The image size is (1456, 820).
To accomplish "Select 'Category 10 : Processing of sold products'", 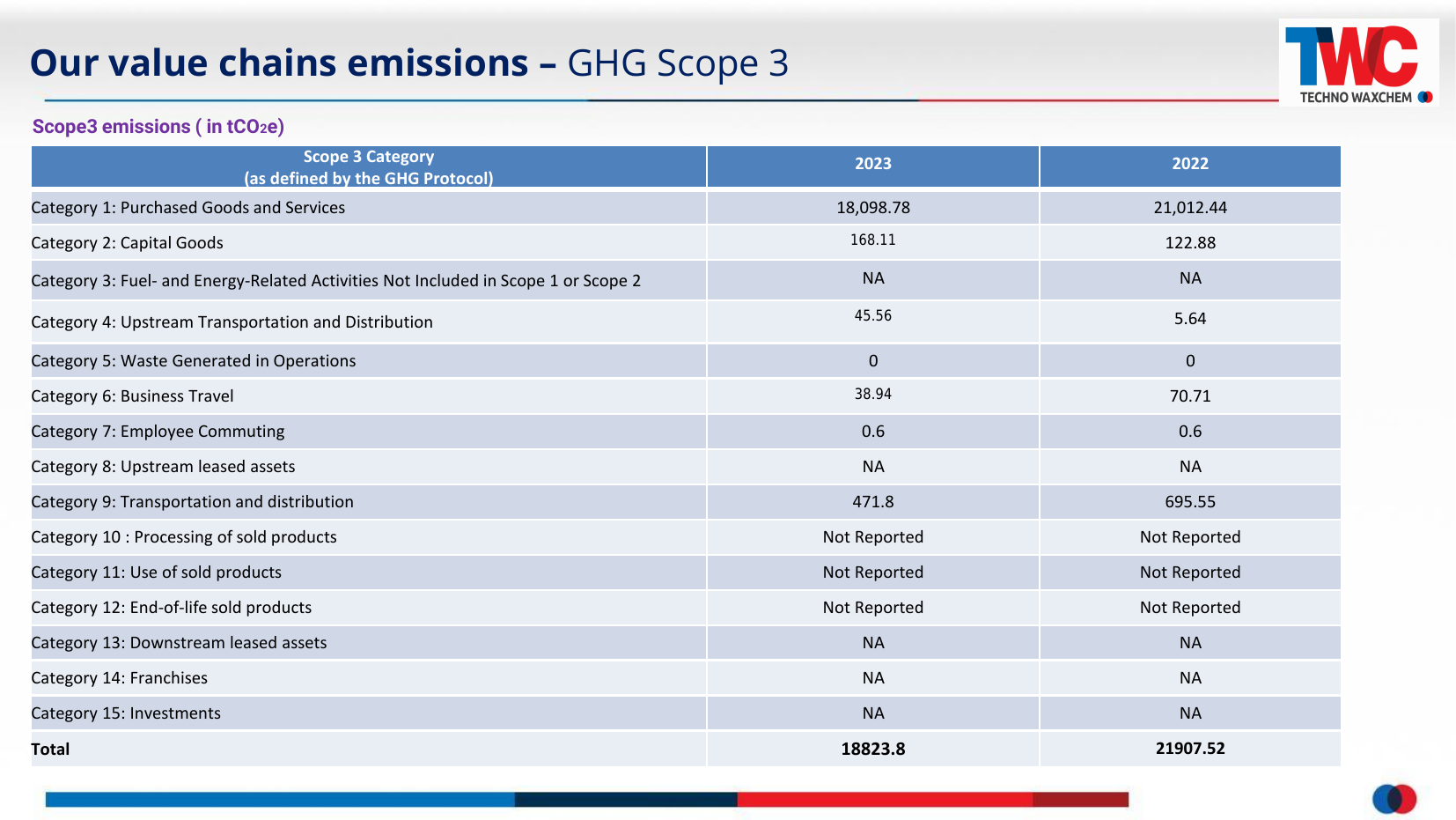I will (184, 537).
